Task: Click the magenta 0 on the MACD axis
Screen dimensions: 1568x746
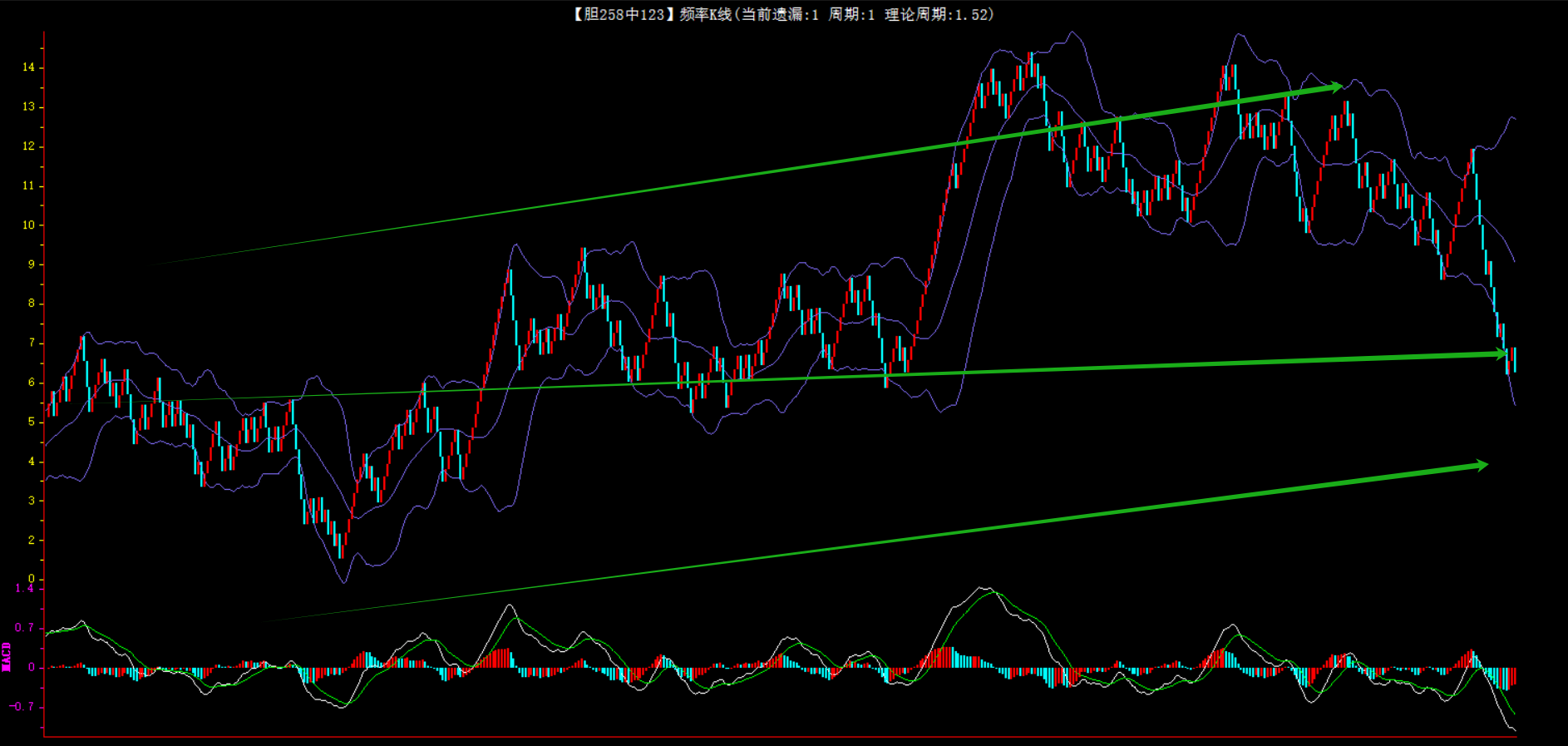Action: click(x=32, y=667)
